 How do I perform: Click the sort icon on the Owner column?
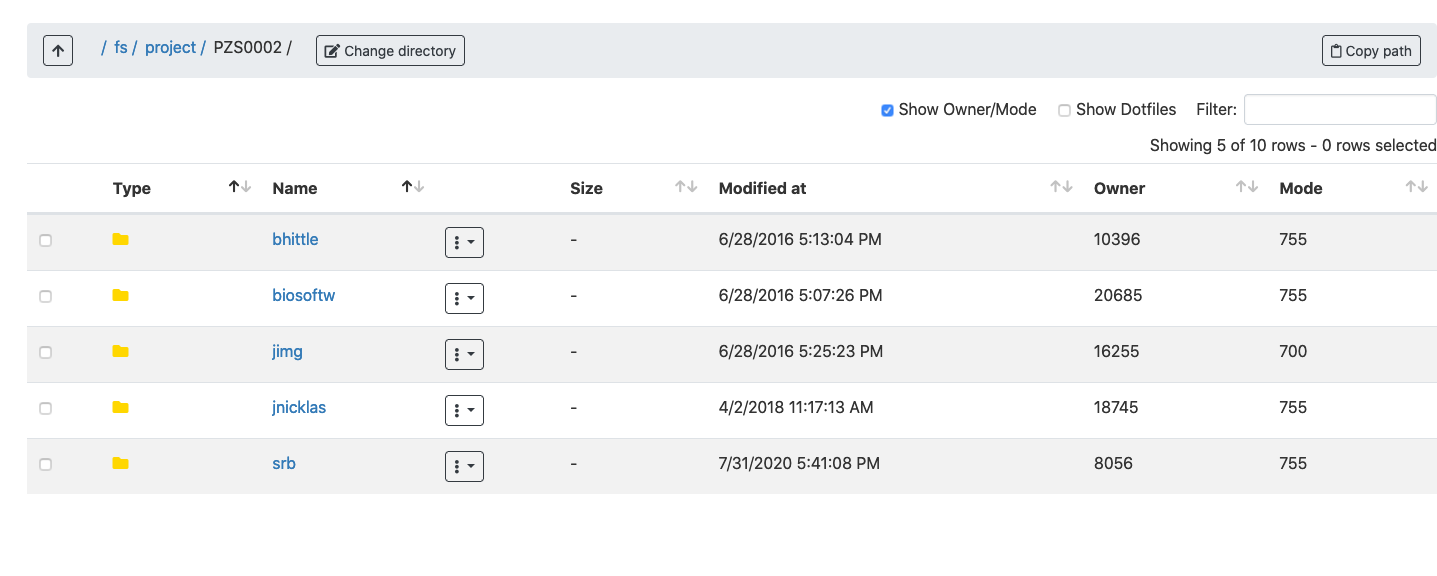click(x=1247, y=186)
